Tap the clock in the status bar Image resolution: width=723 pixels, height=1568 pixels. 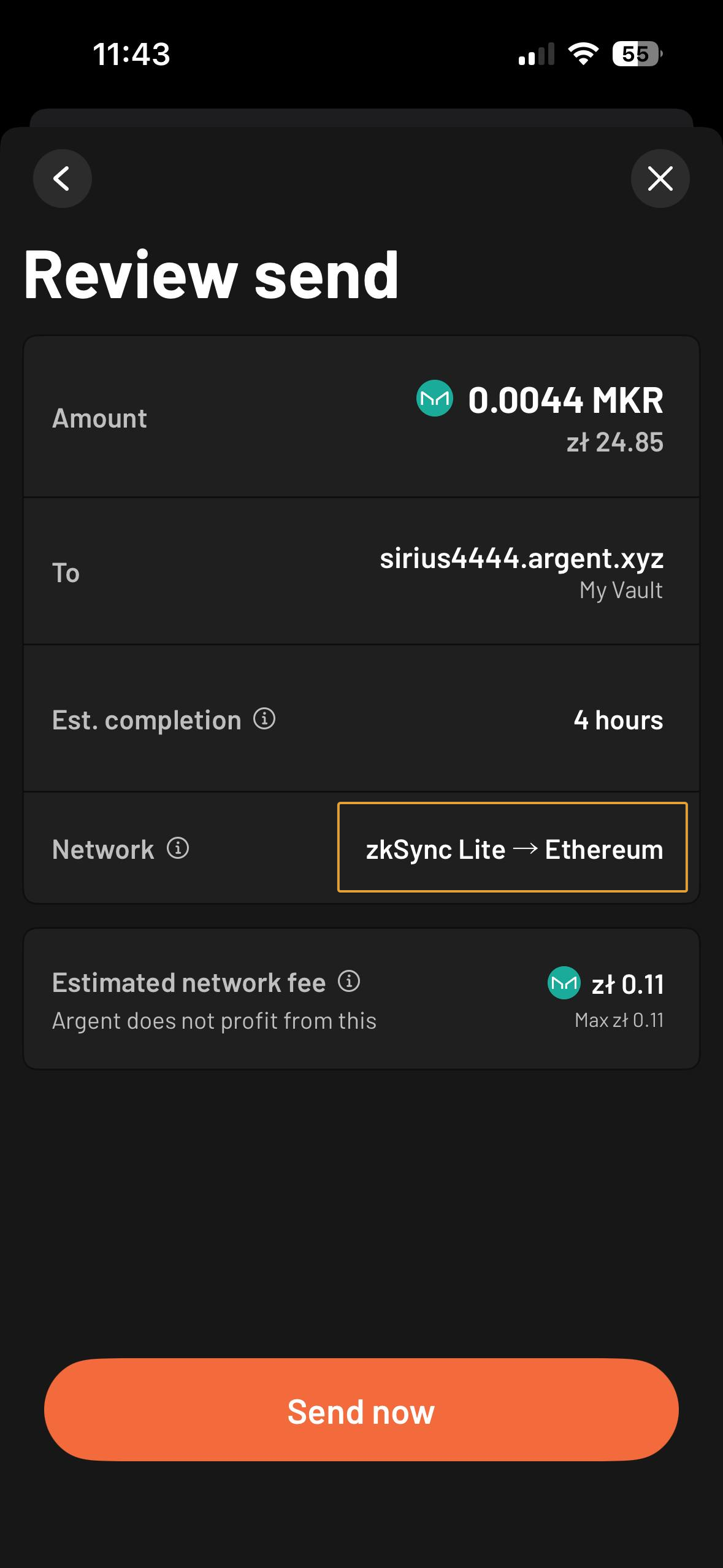coord(131,54)
